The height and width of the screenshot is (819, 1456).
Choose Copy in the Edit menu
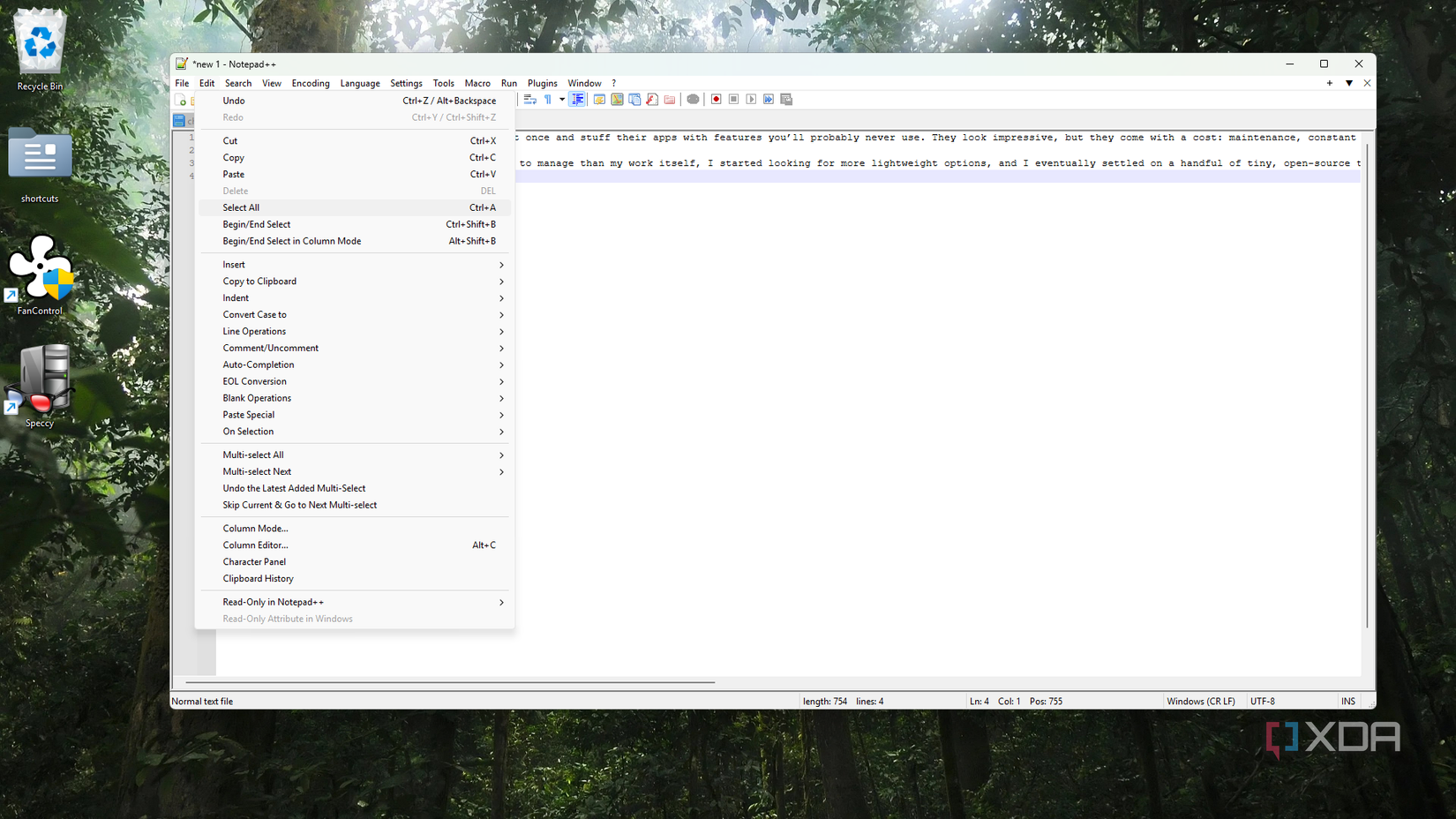tap(355, 157)
